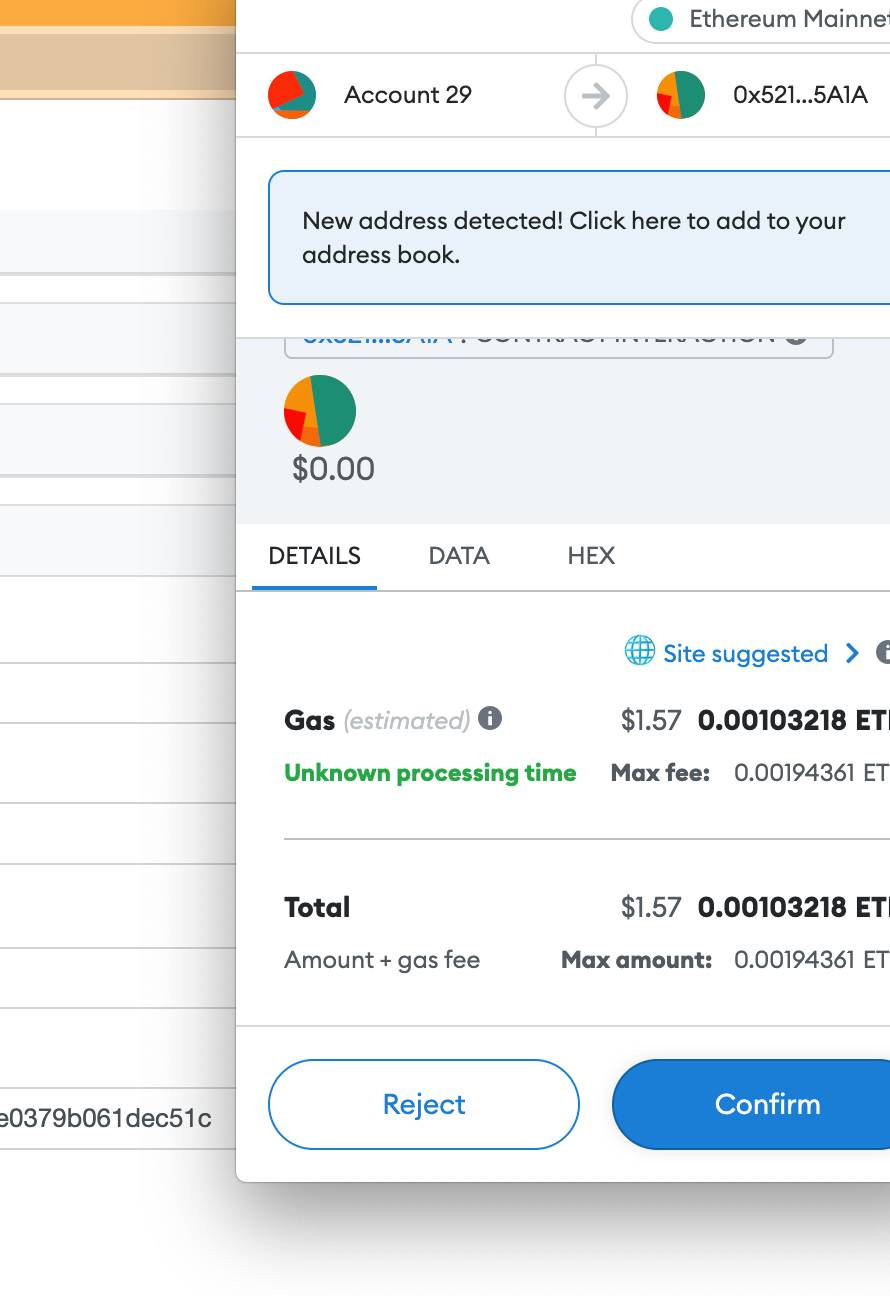Click the recipient address 0x521...5A1A
Viewport: 890px width, 1296px height.
coord(800,95)
